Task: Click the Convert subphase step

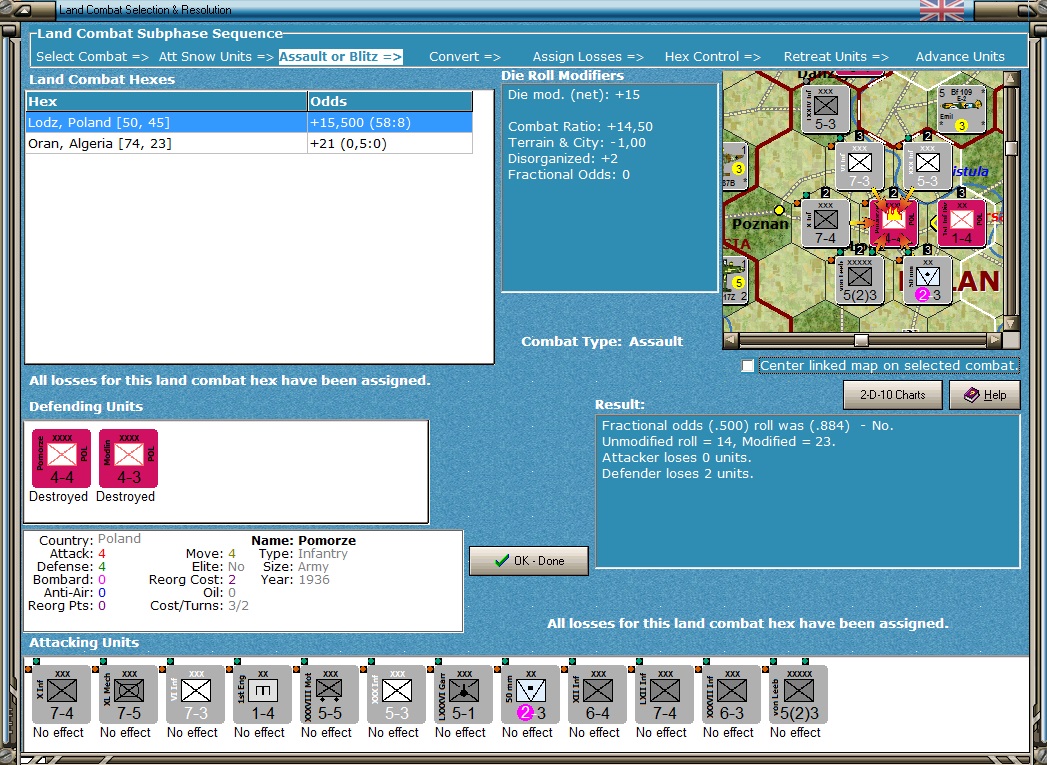Action: coord(465,57)
